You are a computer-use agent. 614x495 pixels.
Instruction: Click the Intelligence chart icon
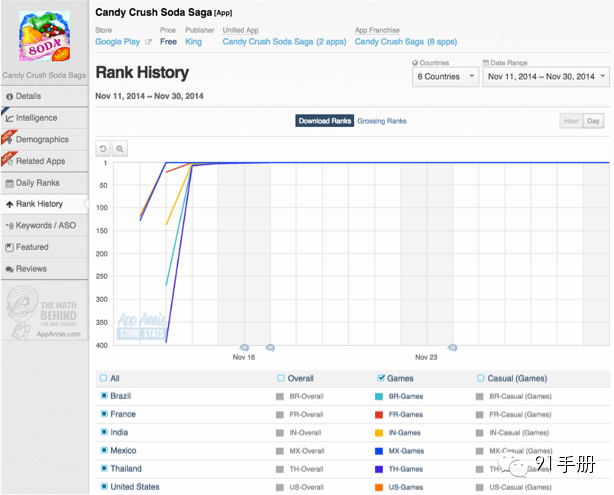click(x=9, y=118)
